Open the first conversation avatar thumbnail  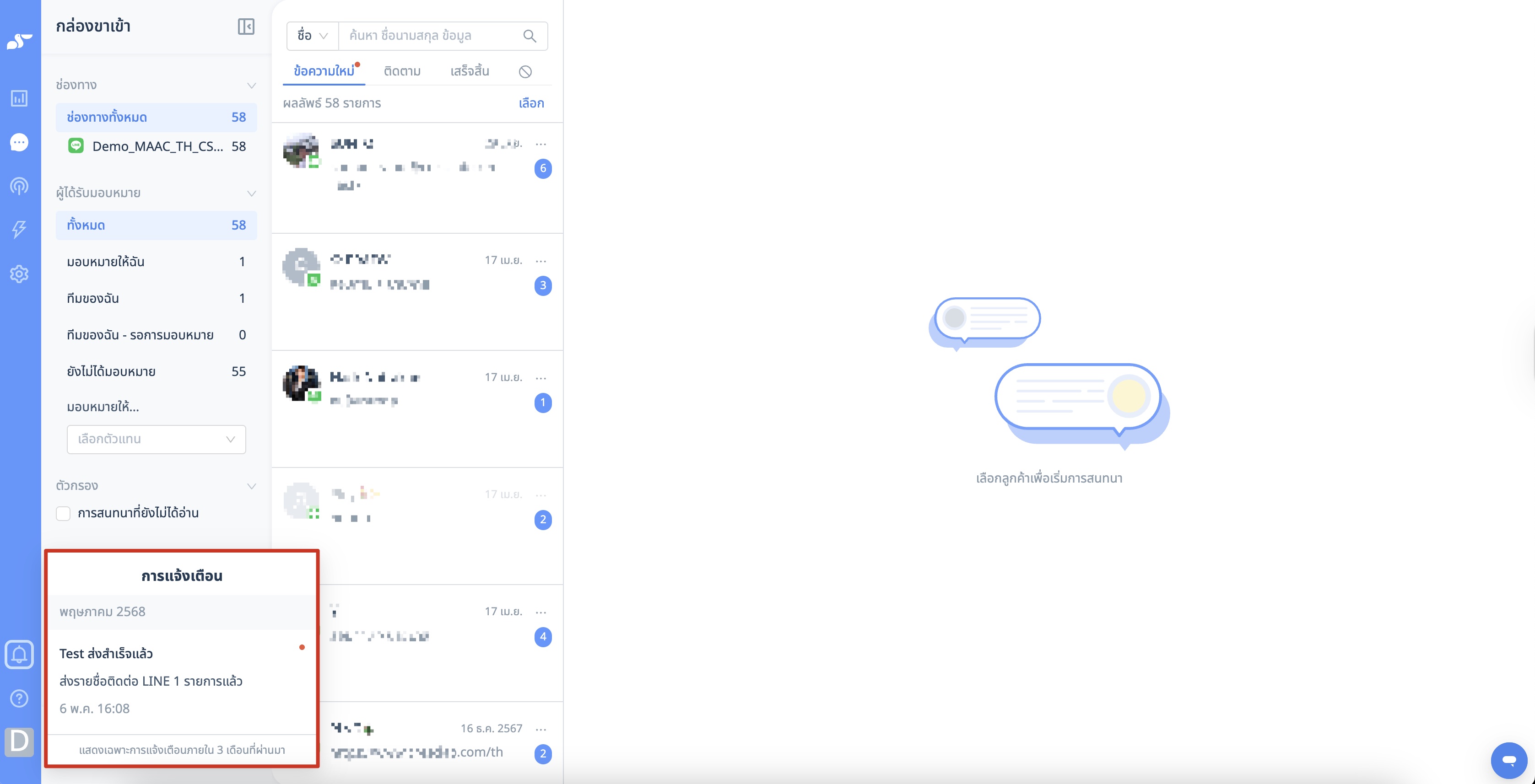301,150
